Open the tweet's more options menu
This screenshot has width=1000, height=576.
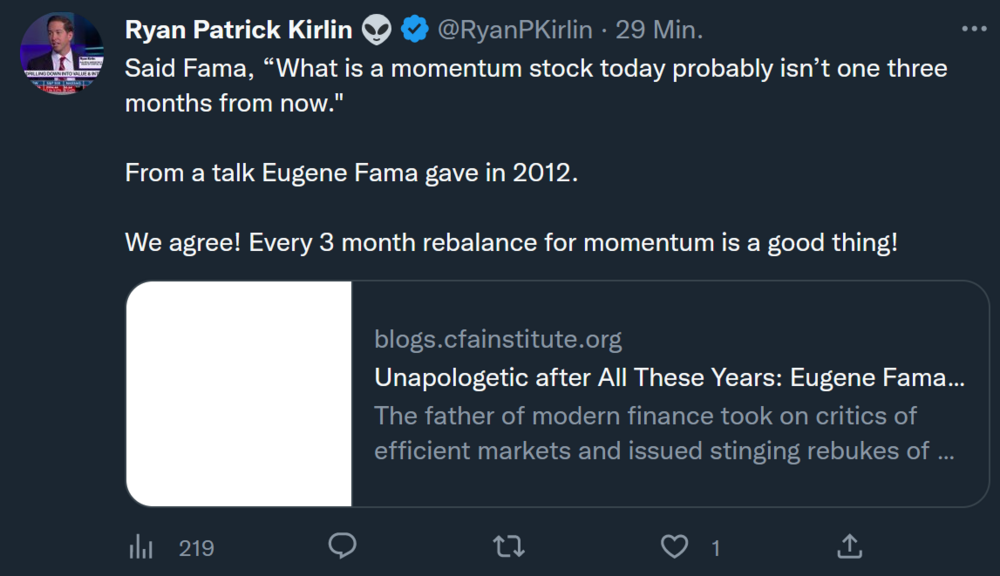pyautogui.click(x=973, y=29)
